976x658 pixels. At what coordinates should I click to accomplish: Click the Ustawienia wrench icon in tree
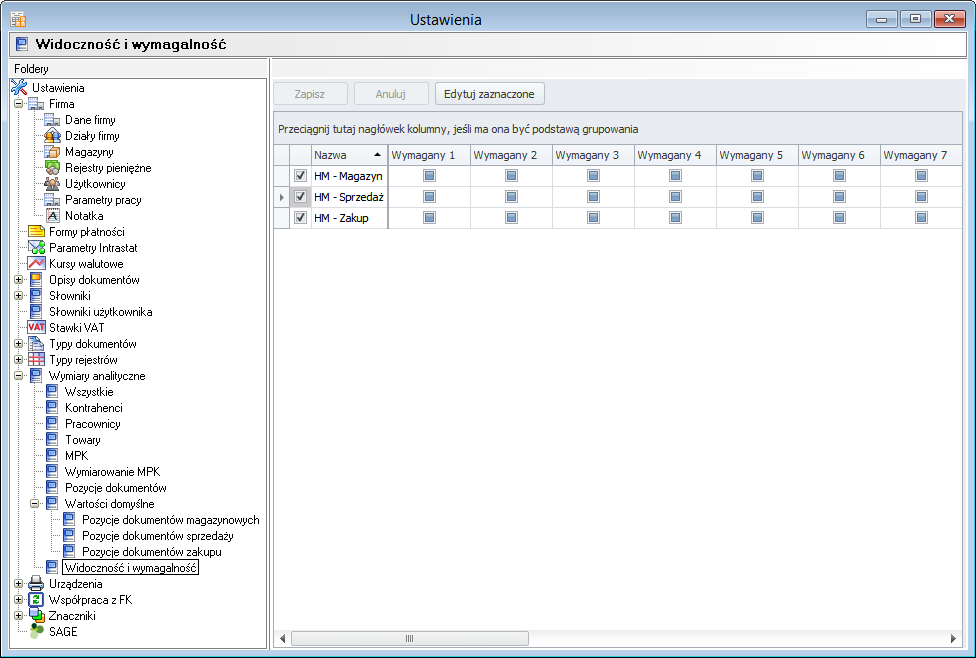[x=19, y=88]
